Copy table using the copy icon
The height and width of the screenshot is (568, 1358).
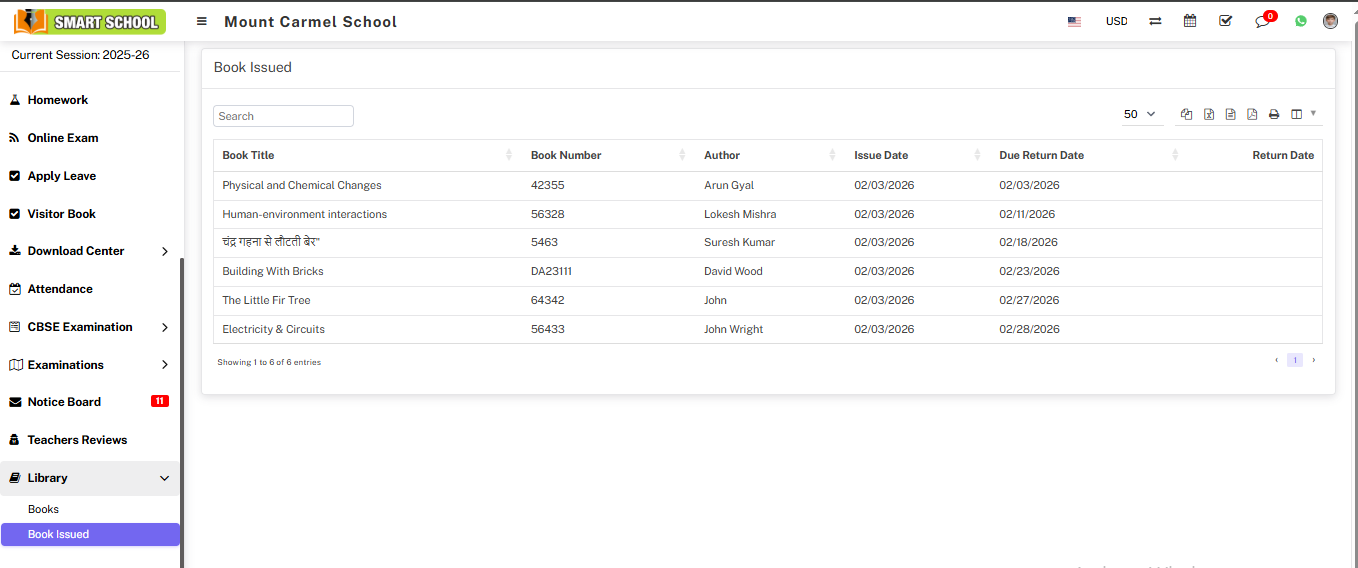point(1187,115)
